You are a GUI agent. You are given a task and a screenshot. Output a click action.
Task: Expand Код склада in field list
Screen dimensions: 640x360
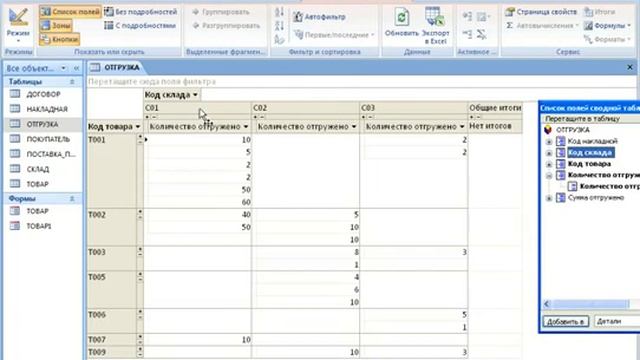click(x=549, y=153)
